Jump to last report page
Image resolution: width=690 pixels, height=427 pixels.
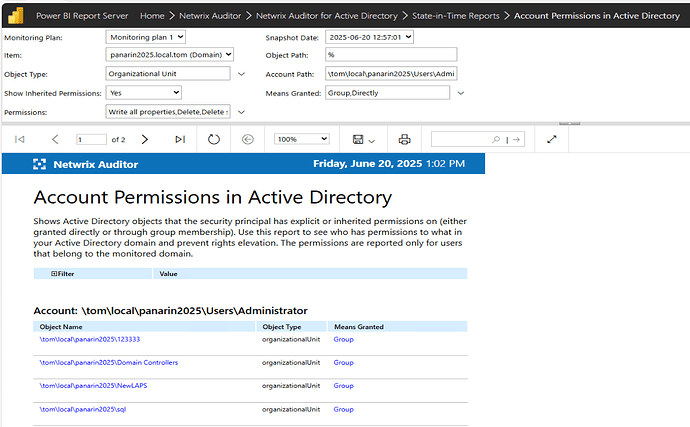click(x=180, y=140)
